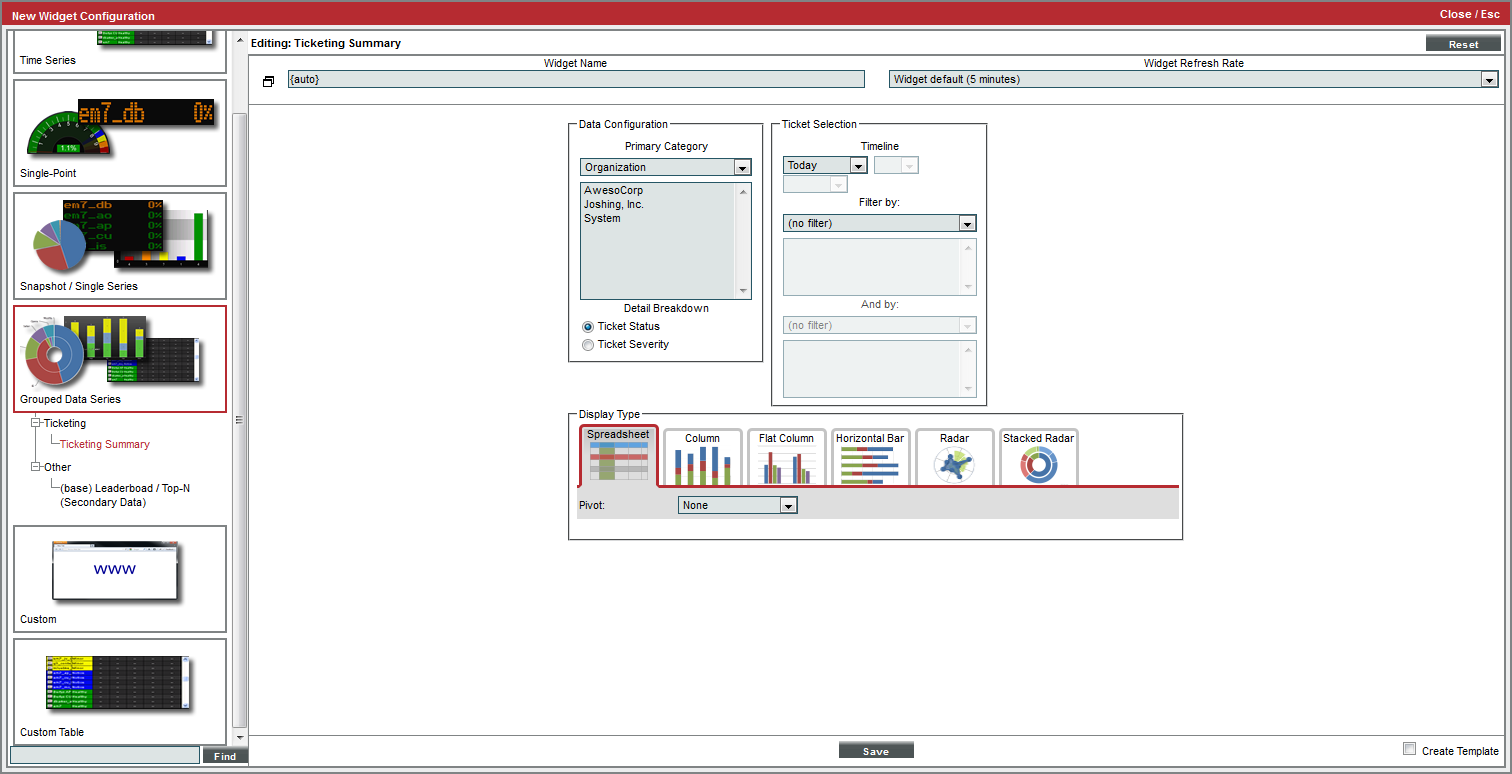Select the Stacked Radar chart icon

(x=1038, y=463)
